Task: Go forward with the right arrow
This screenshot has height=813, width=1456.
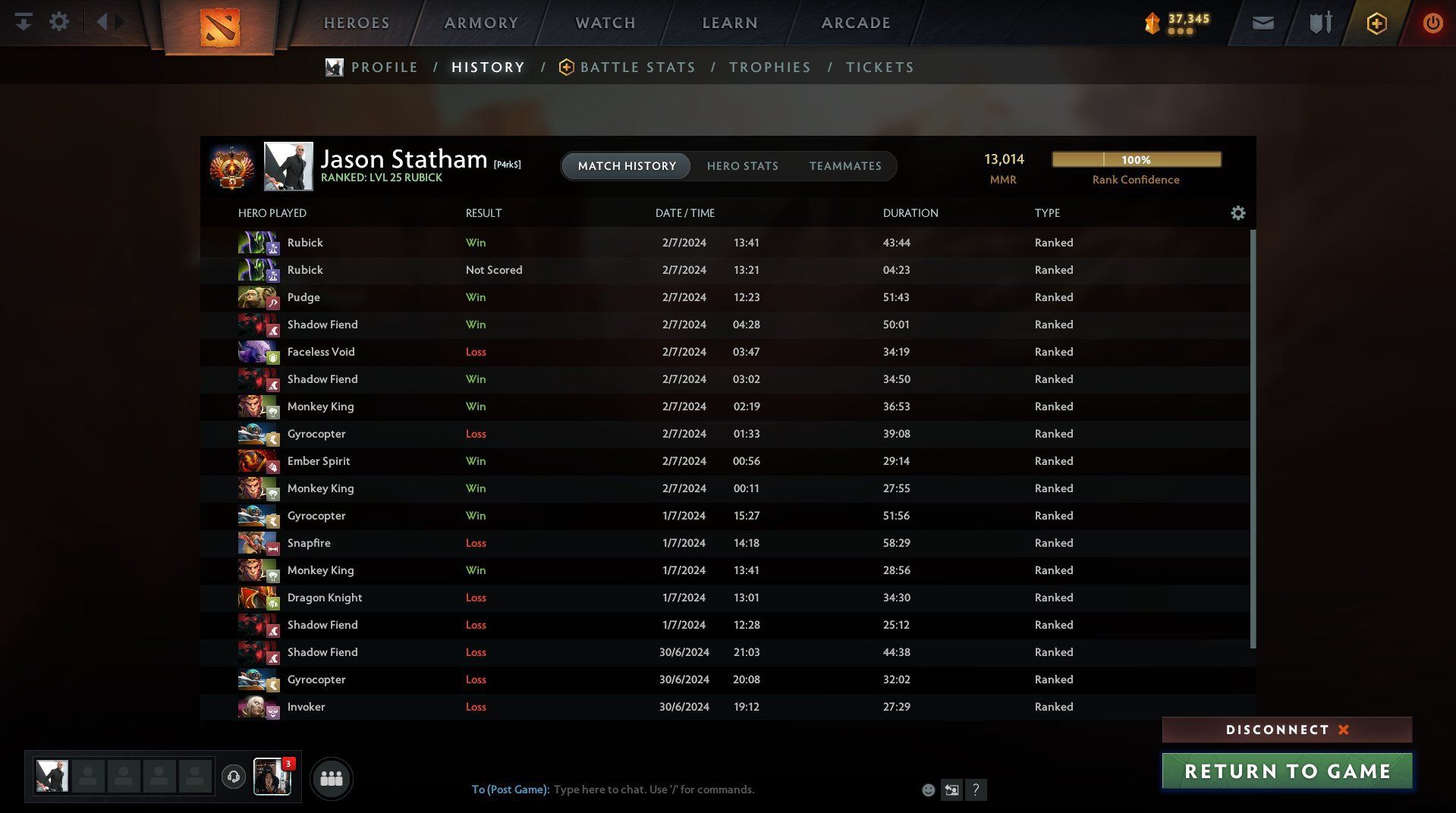Action: point(120,21)
